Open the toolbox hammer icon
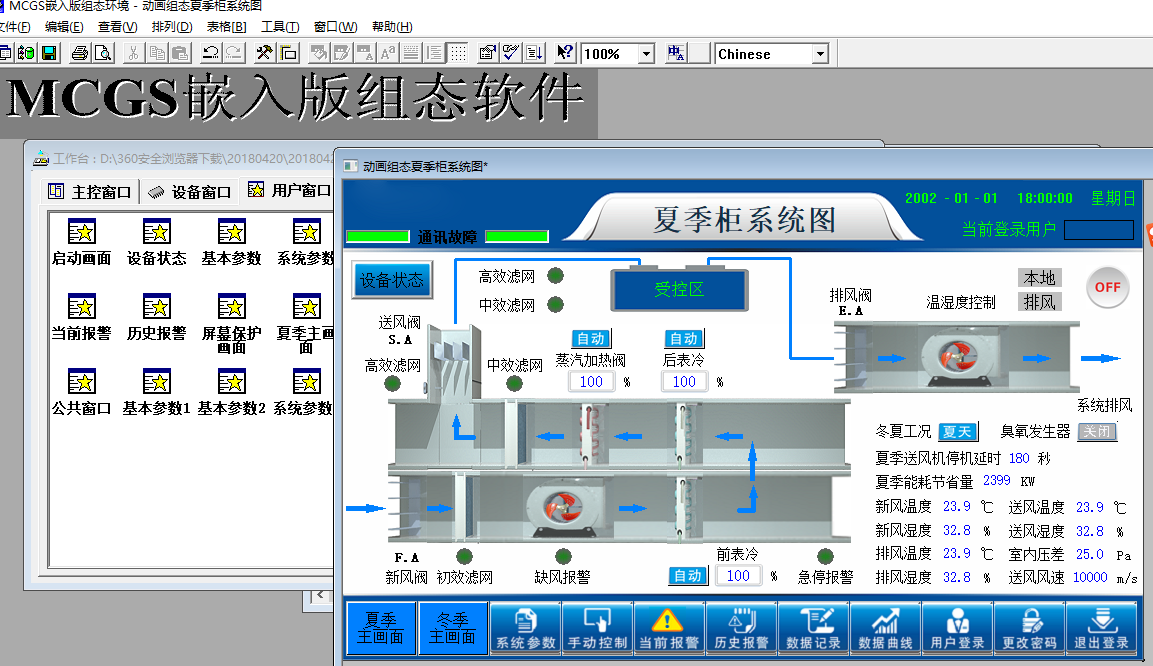This screenshot has width=1153, height=666. [x=264, y=53]
